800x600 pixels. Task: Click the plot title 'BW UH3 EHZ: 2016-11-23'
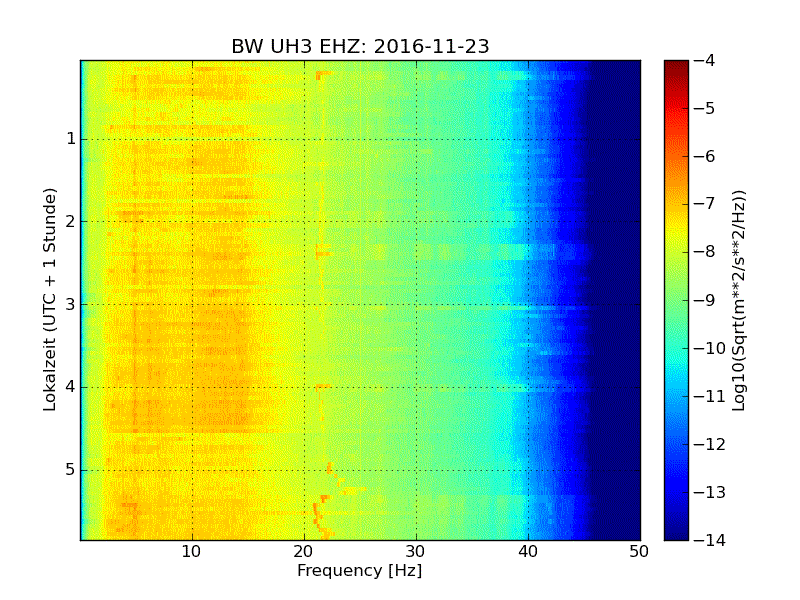click(x=360, y=46)
